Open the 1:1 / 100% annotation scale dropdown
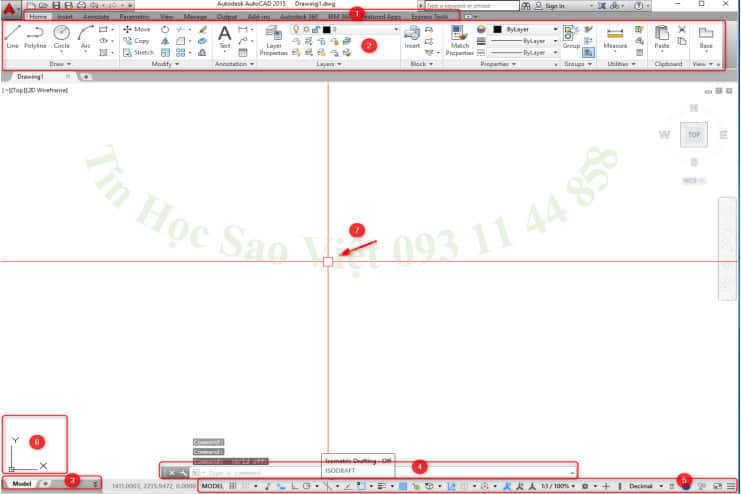 (x=558, y=486)
